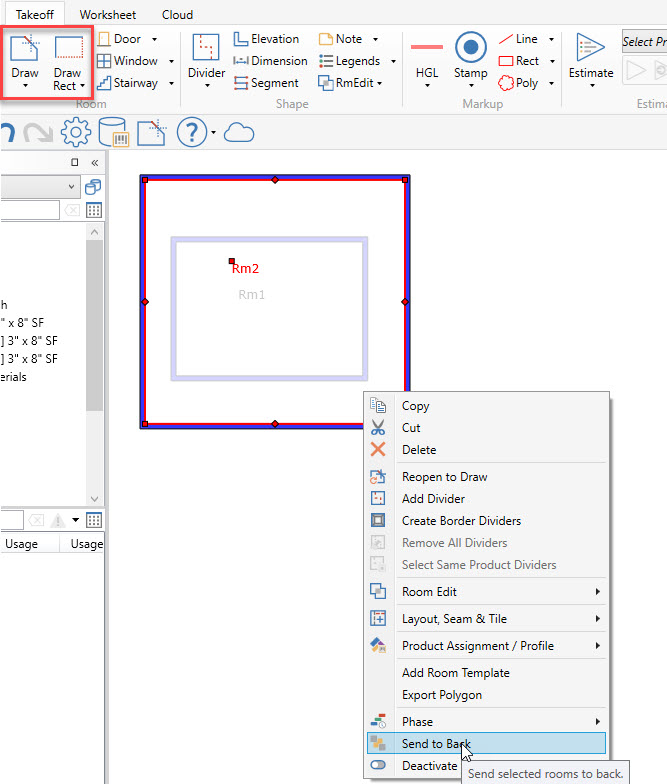Image resolution: width=667 pixels, height=784 pixels.
Task: Open the settings gear icon
Action: click(x=76, y=132)
